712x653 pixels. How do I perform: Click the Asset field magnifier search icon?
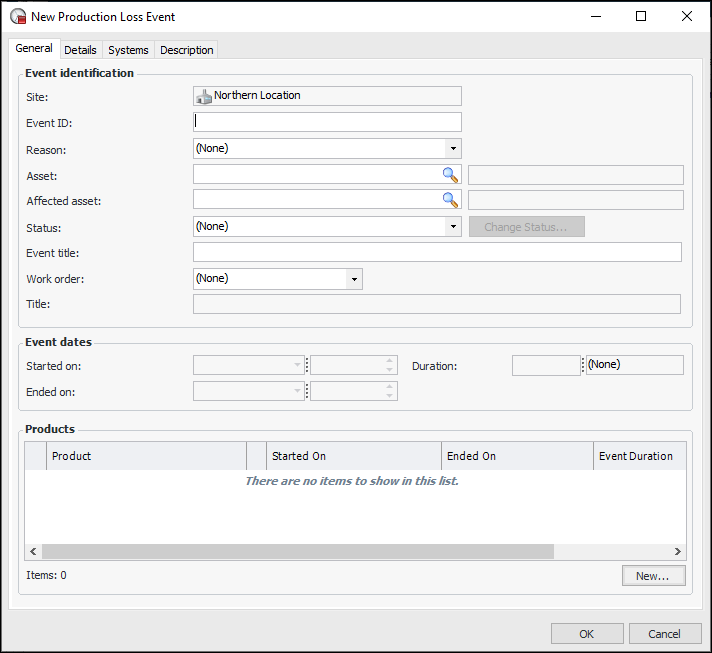pos(450,174)
